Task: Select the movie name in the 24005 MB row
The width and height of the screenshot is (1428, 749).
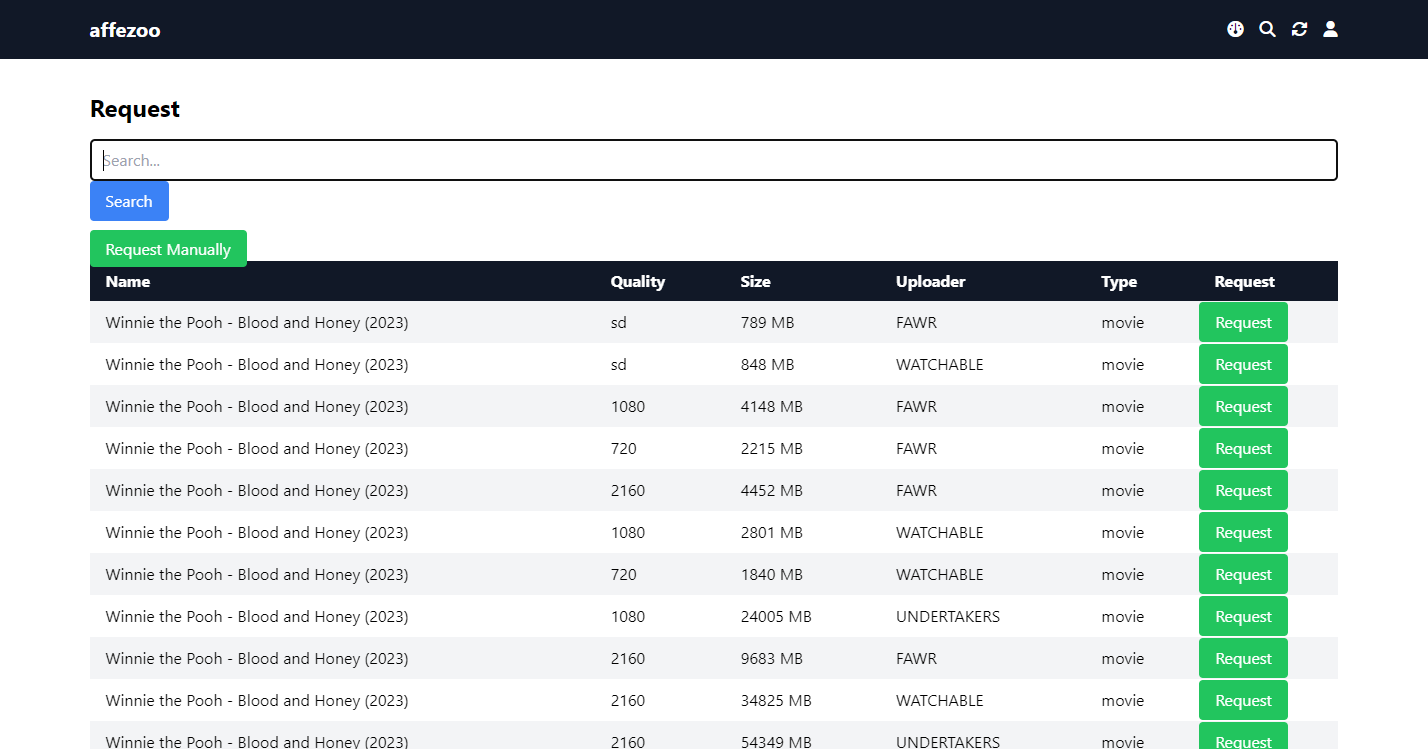Action: 257,616
